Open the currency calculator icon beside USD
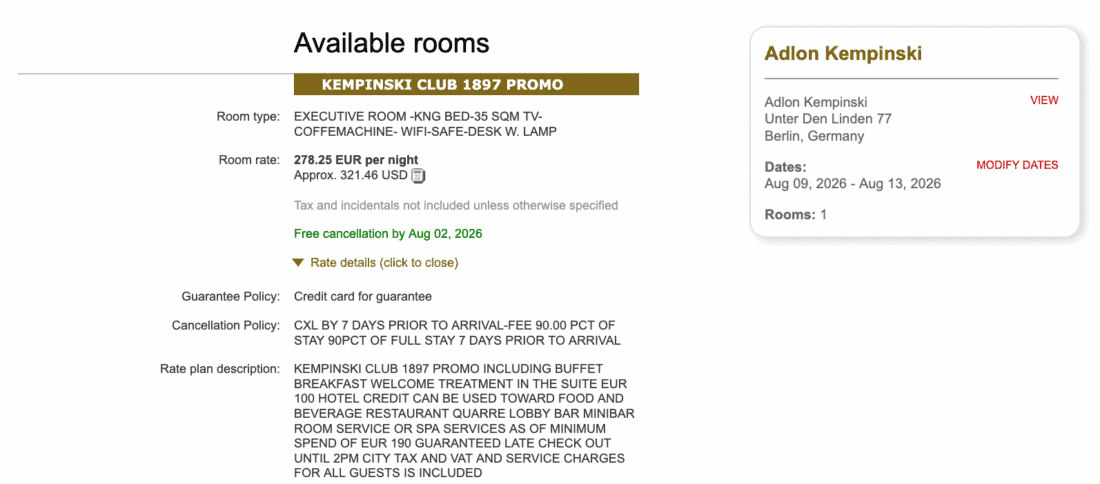This screenshot has height=484, width=1100. [418, 175]
